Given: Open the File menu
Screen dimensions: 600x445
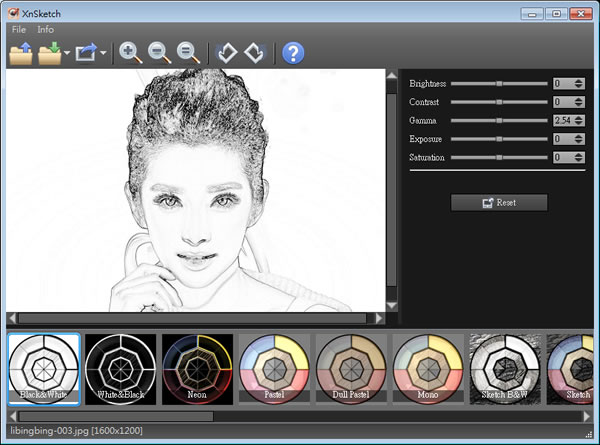Looking at the screenshot, I should click(x=19, y=29).
